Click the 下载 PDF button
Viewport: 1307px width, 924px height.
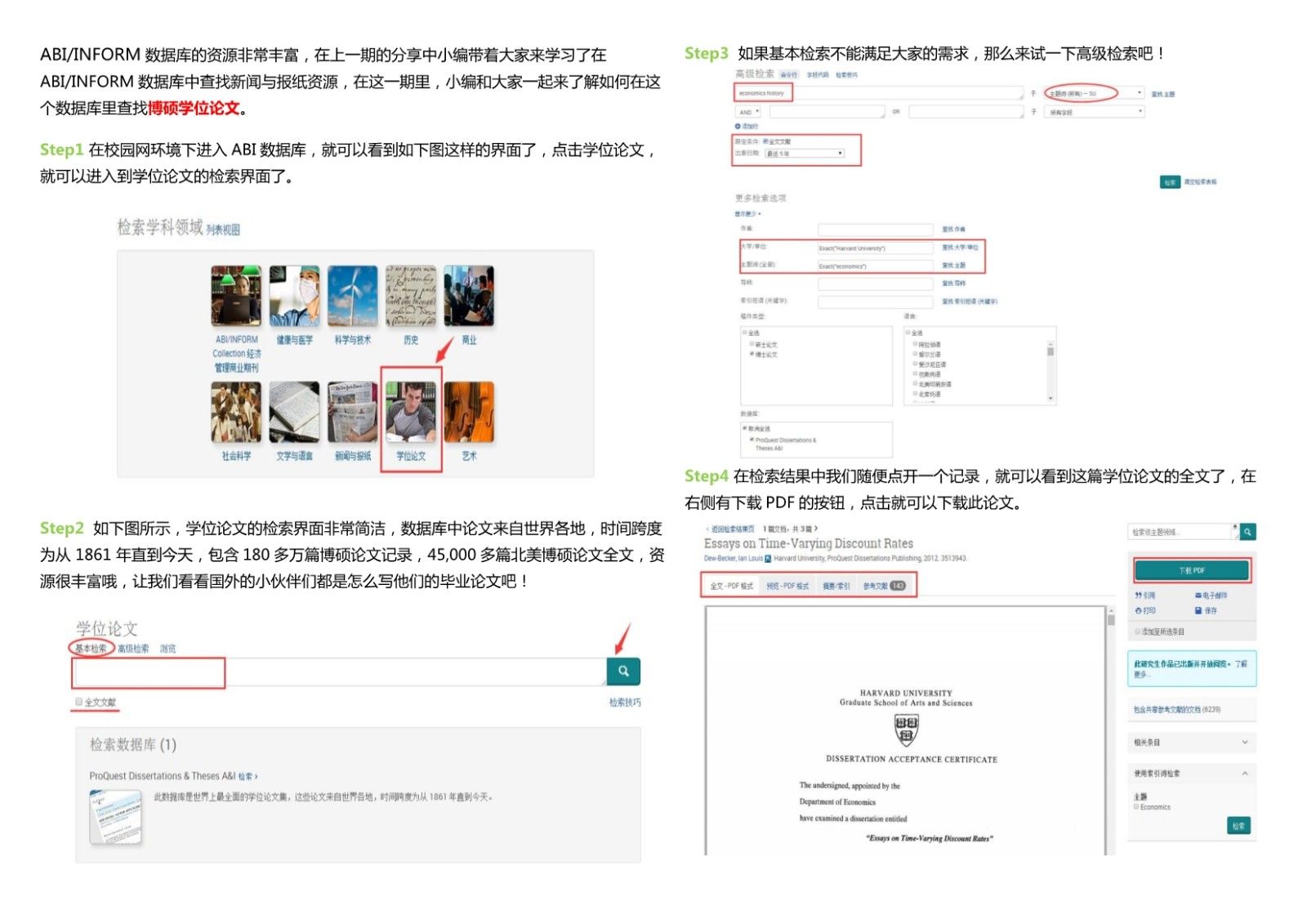click(1192, 570)
